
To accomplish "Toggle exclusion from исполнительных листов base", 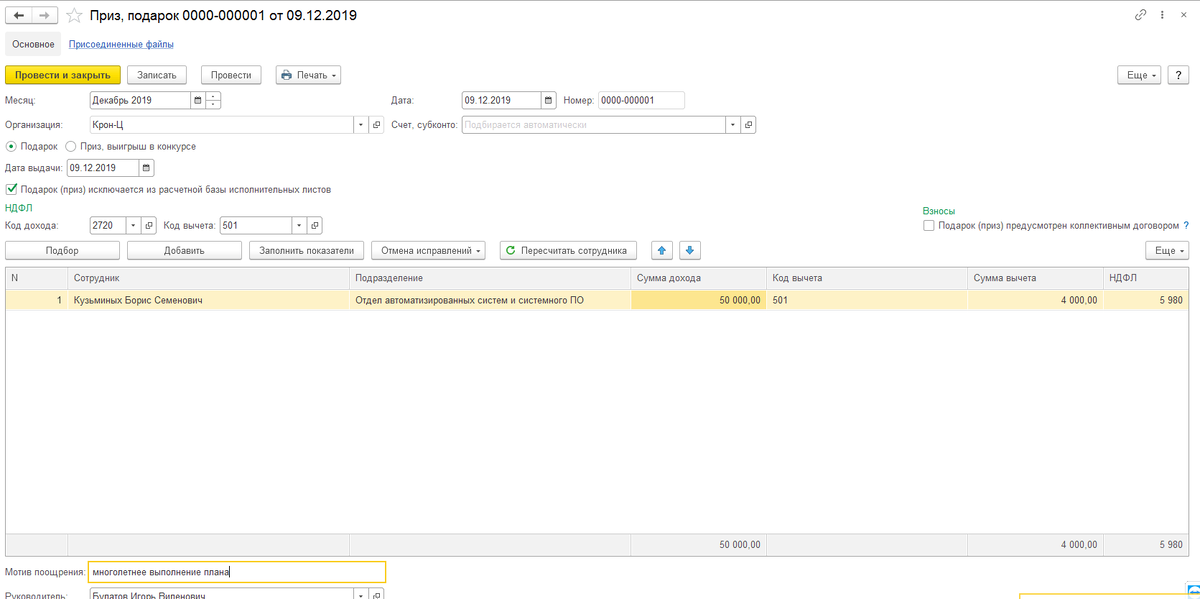I will (11, 188).
